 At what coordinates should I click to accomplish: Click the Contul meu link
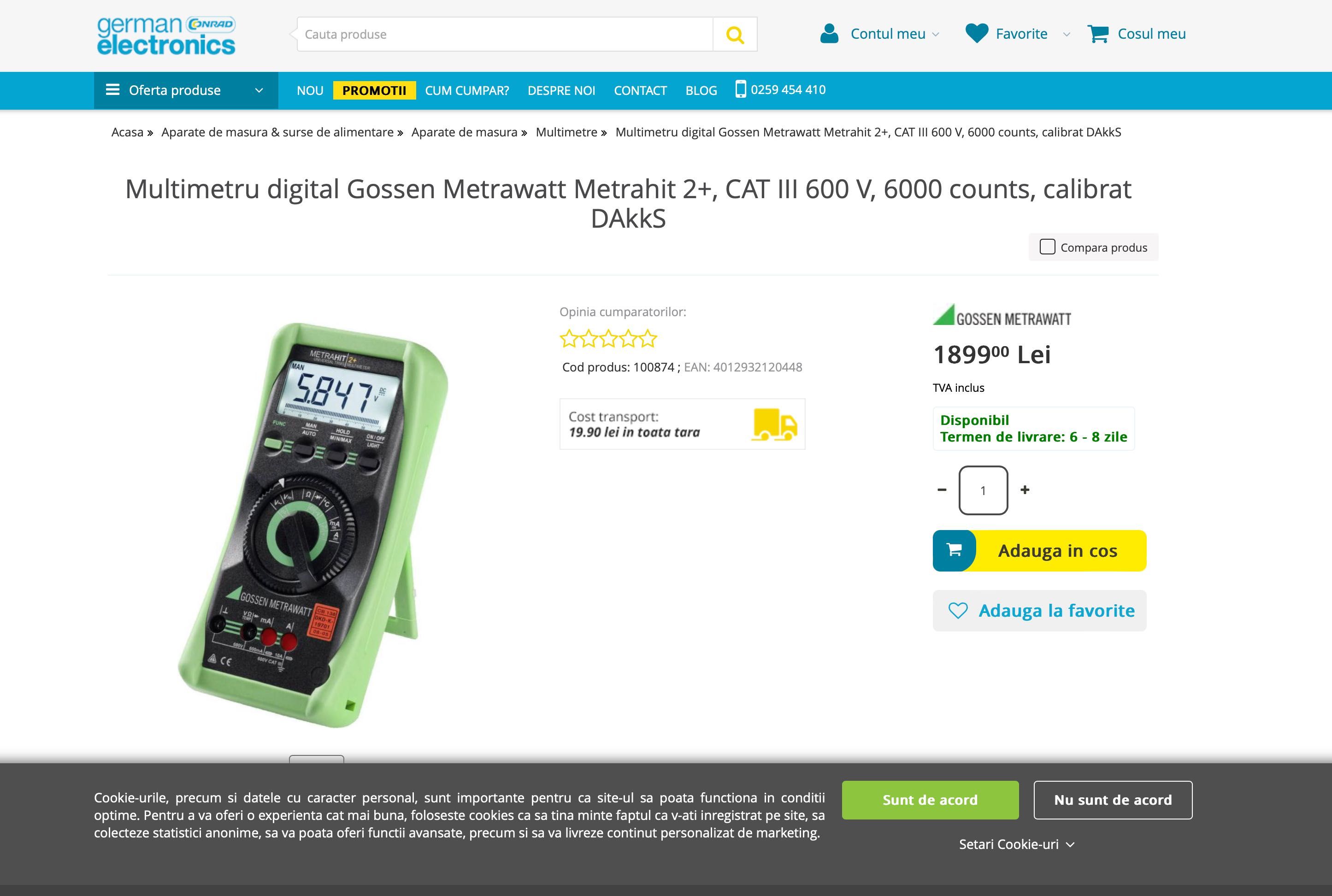[887, 34]
